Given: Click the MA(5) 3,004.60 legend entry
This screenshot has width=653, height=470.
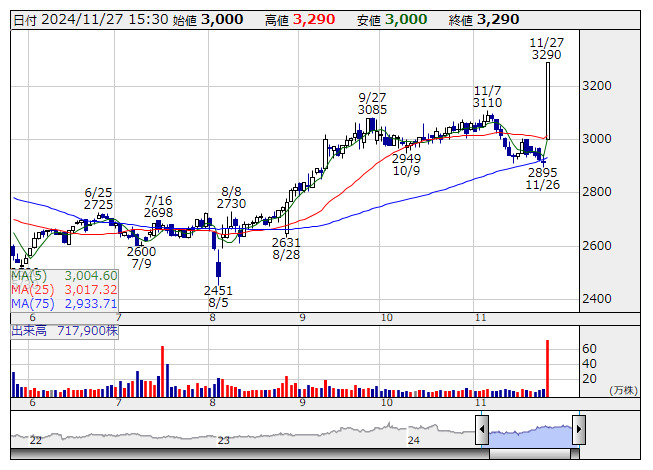Looking at the screenshot, I should point(64,276).
